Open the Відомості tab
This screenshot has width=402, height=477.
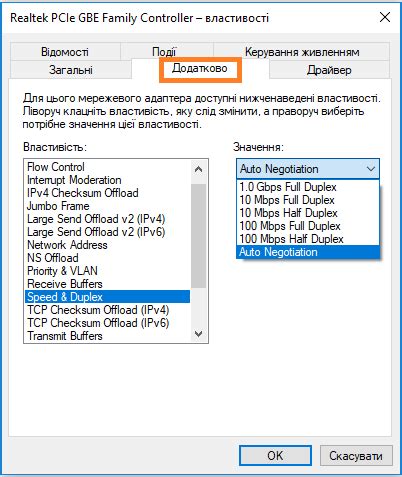click(65, 52)
